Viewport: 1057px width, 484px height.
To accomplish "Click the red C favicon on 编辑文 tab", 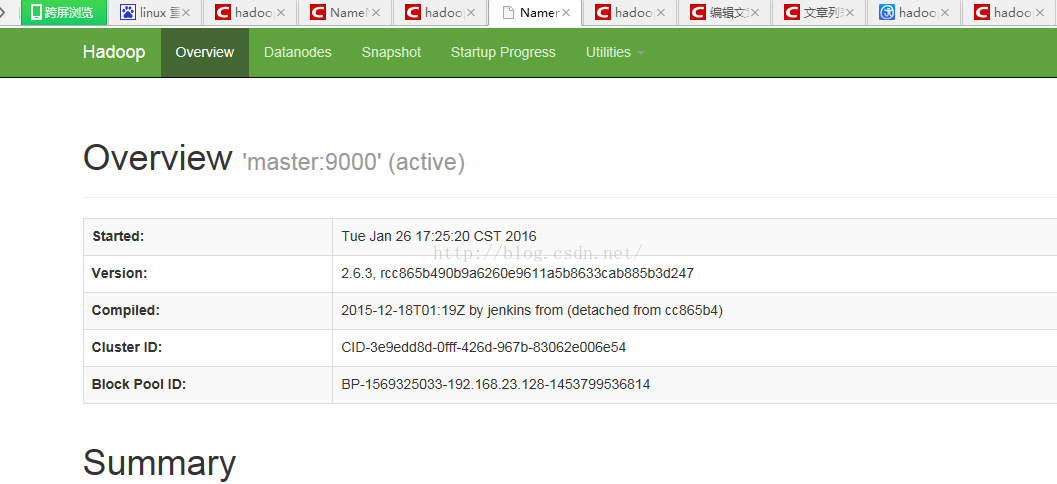I will [x=698, y=12].
